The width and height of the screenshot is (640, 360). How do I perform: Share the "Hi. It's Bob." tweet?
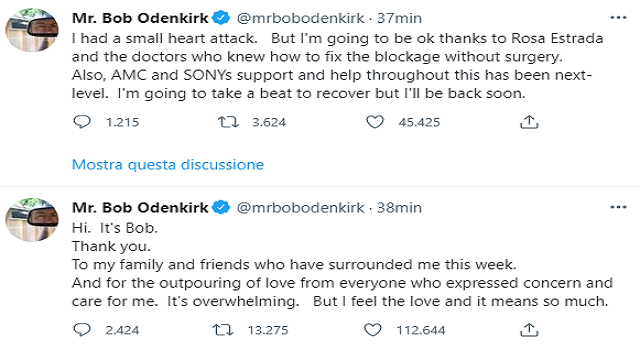[x=529, y=329]
